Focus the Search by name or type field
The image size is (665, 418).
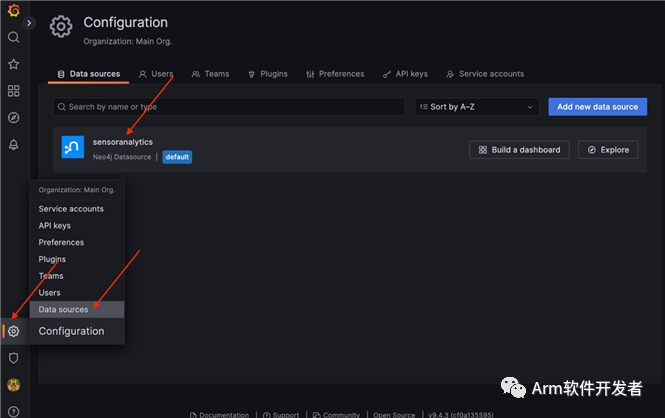point(229,107)
